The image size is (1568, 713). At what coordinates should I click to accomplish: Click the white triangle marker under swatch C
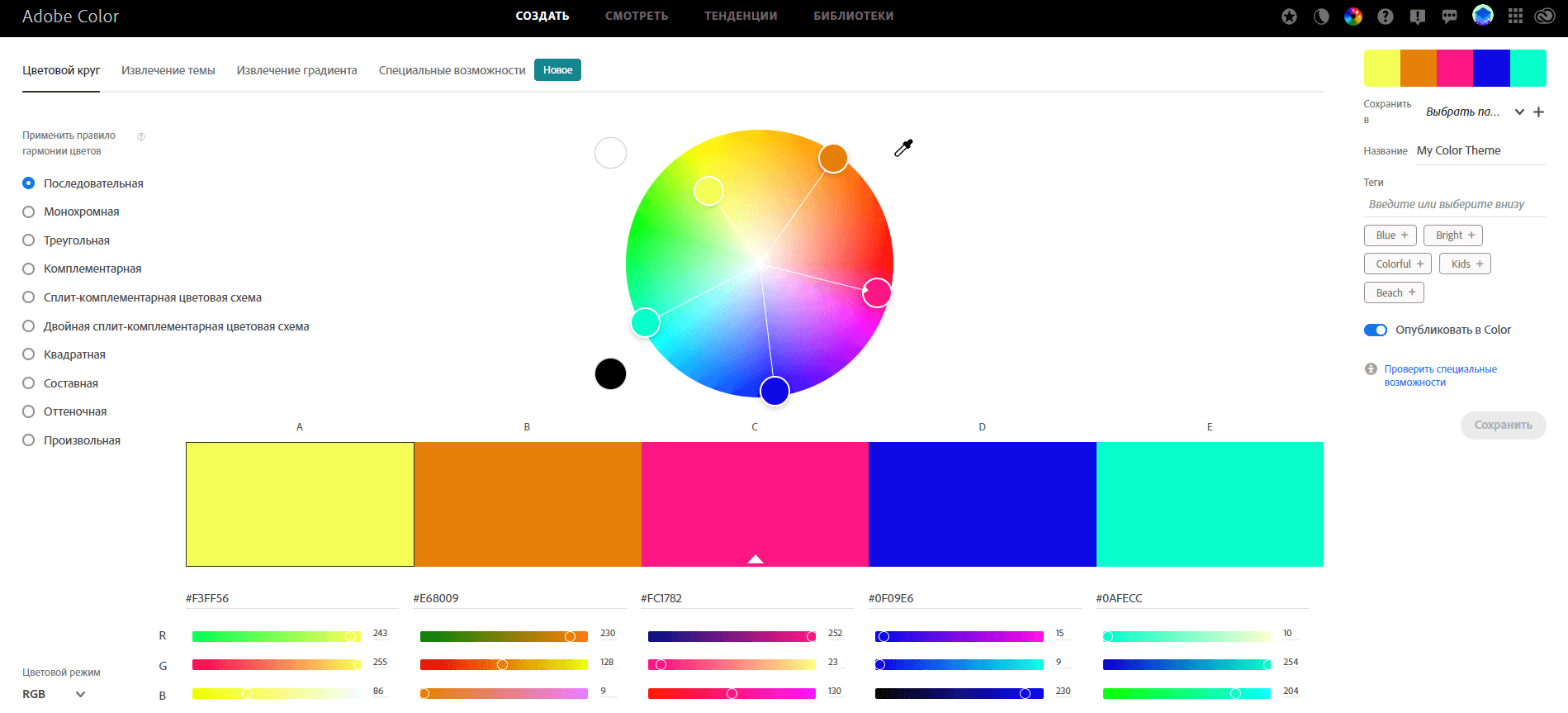[755, 559]
